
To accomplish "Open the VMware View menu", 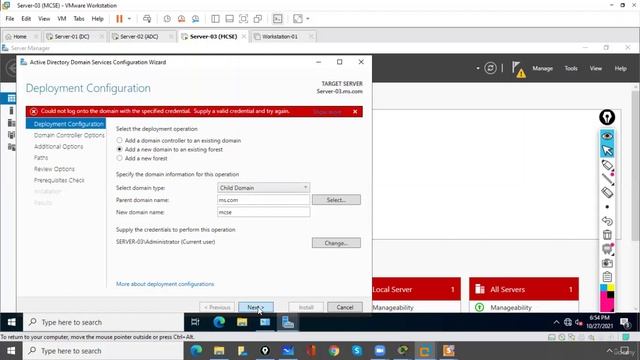I will click(44, 19).
